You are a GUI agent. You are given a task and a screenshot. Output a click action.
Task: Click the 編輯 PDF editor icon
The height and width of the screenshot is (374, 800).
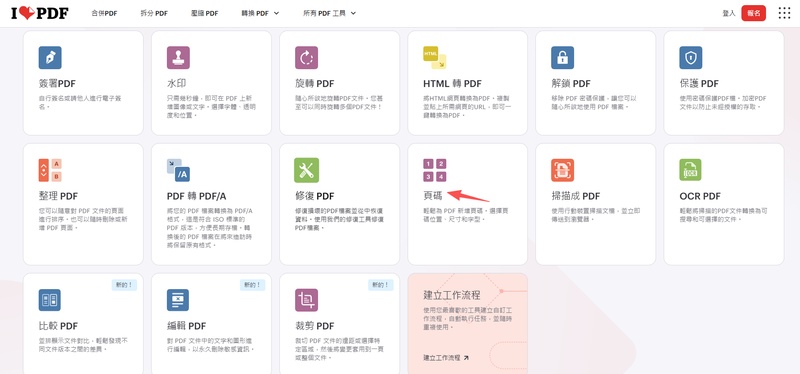pyautogui.click(x=178, y=300)
